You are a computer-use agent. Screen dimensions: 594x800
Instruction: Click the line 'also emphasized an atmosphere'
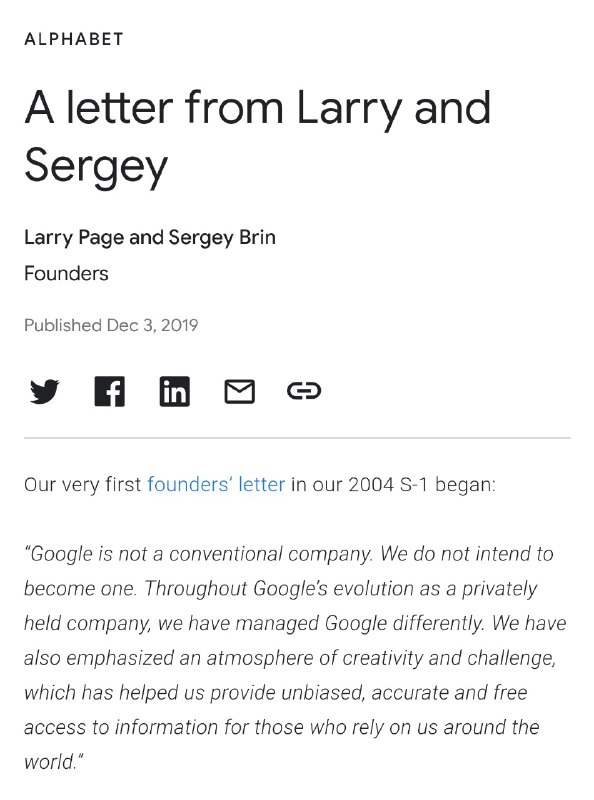[x=290, y=659]
